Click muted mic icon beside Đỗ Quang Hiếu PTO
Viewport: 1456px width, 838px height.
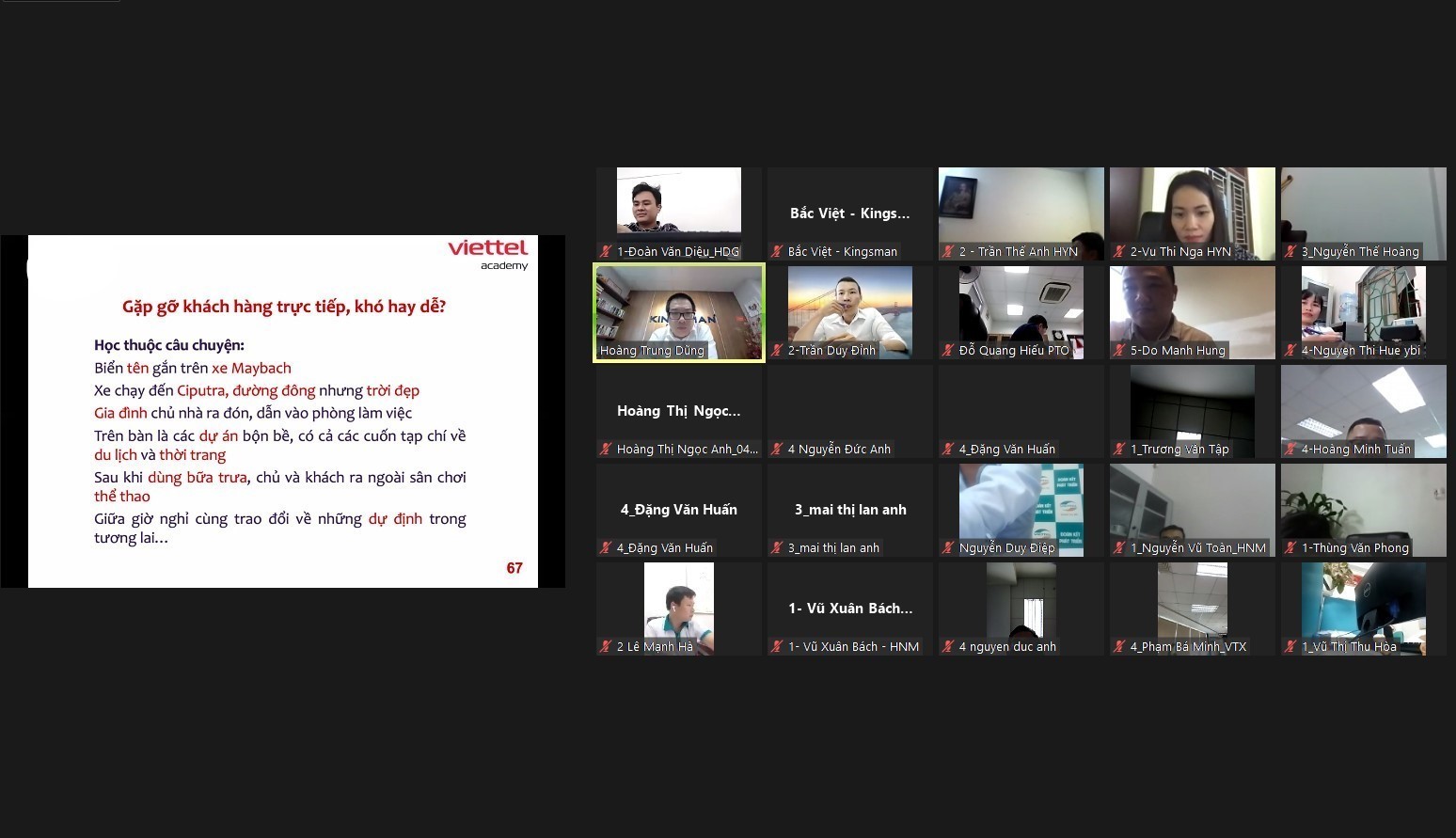point(948,351)
